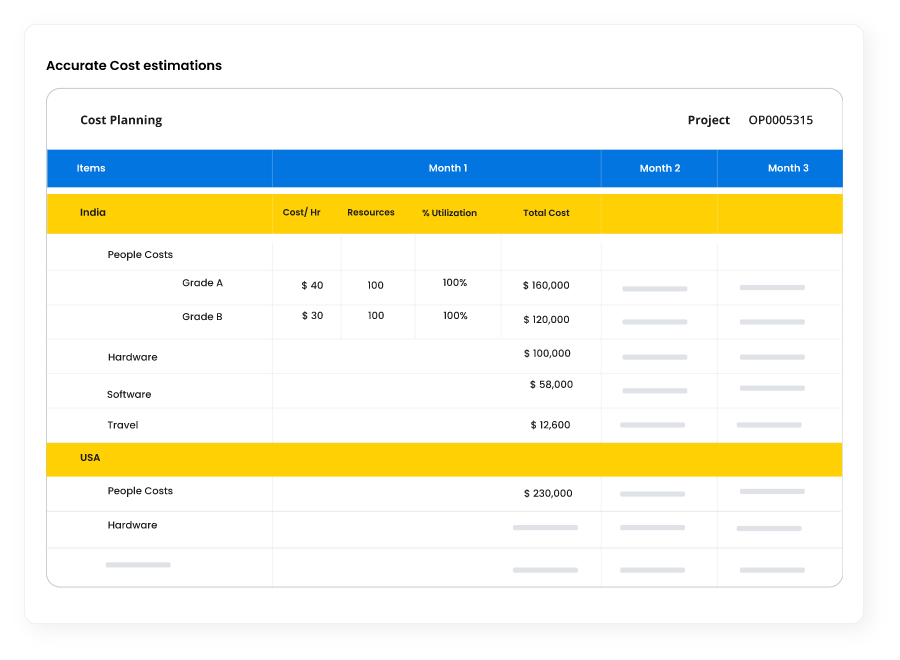Select the $ 160,000 total cost cell
This screenshot has width=900, height=660.
[x=546, y=286]
